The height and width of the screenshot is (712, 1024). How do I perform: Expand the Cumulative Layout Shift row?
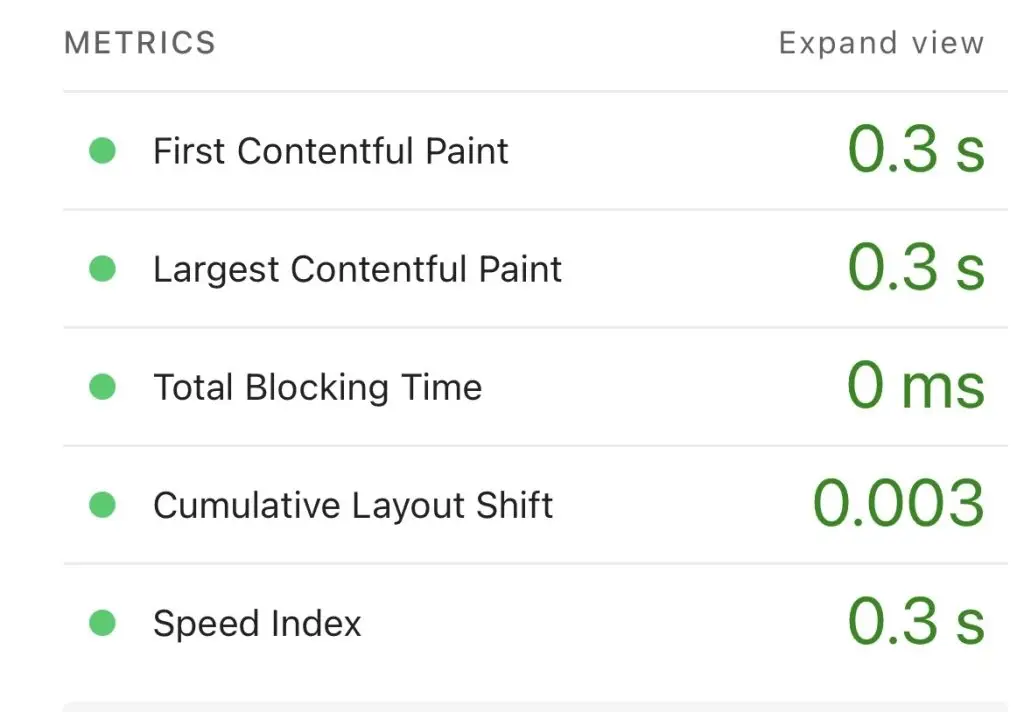352,505
